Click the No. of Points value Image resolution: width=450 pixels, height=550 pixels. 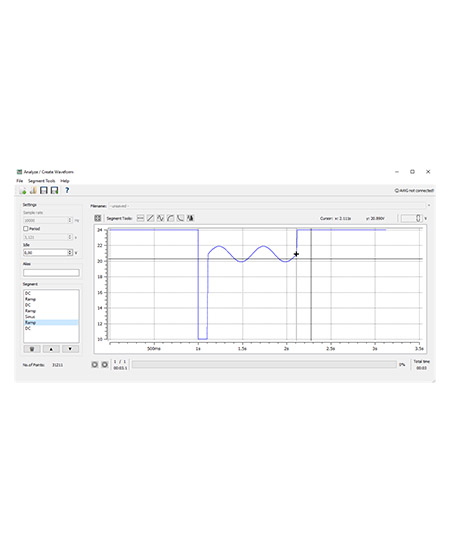point(58,365)
